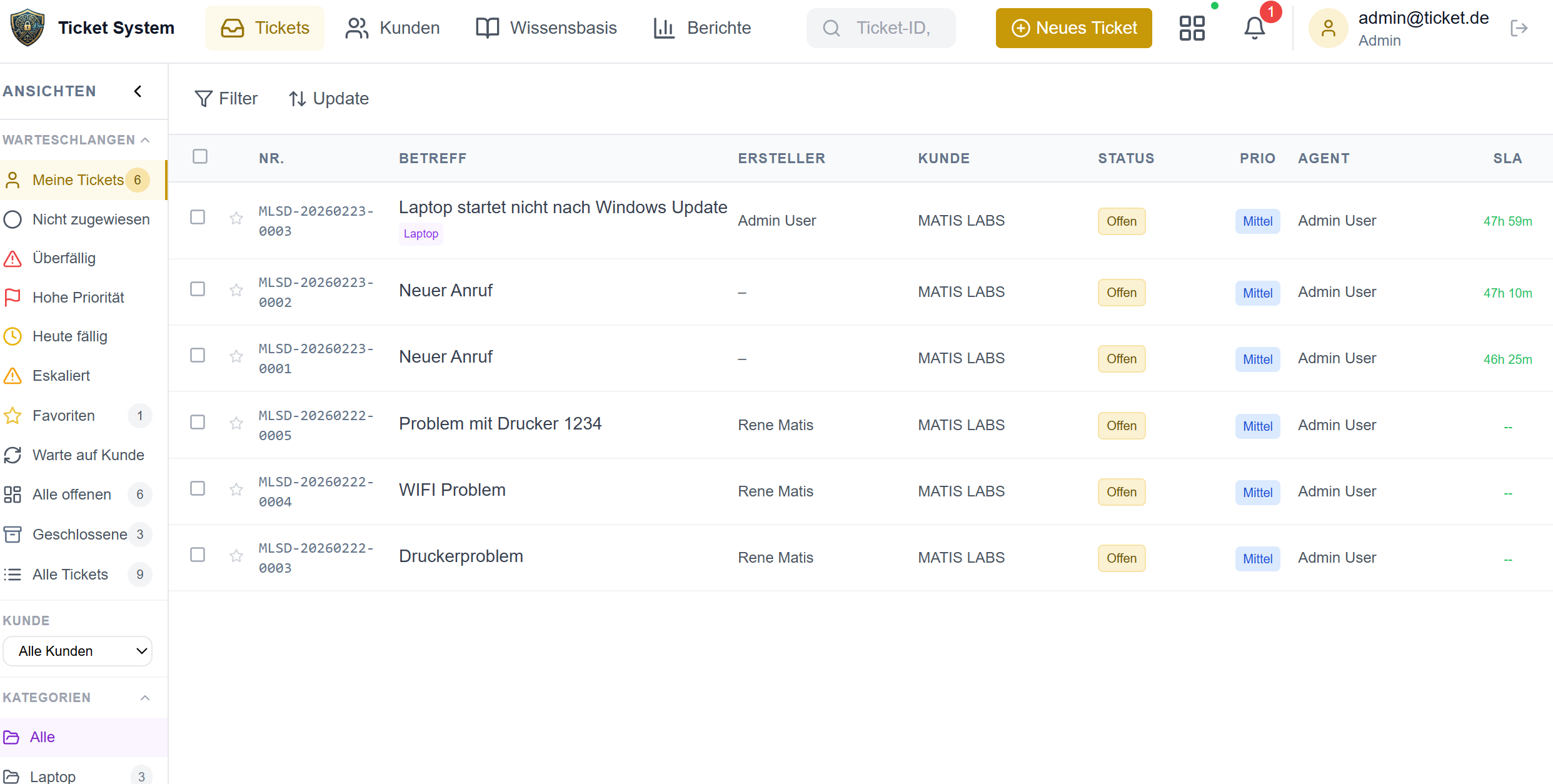Switch to the Tickets tab
The width and height of the screenshot is (1553, 784).
point(264,28)
